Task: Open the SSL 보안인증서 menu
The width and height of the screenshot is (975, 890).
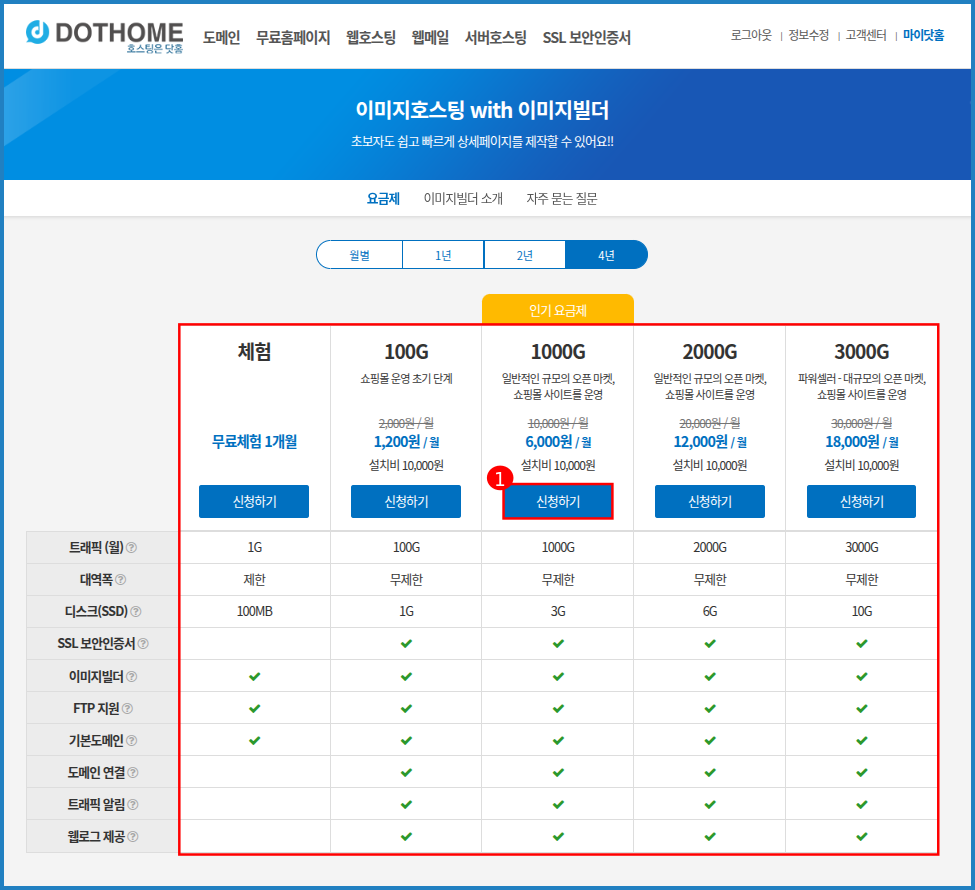Action: coord(586,38)
